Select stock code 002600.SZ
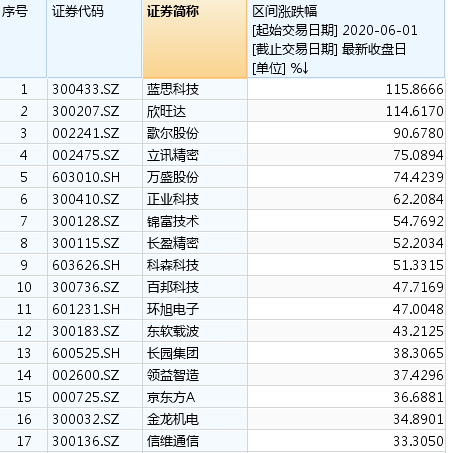The image size is (450, 453). [x=86, y=375]
